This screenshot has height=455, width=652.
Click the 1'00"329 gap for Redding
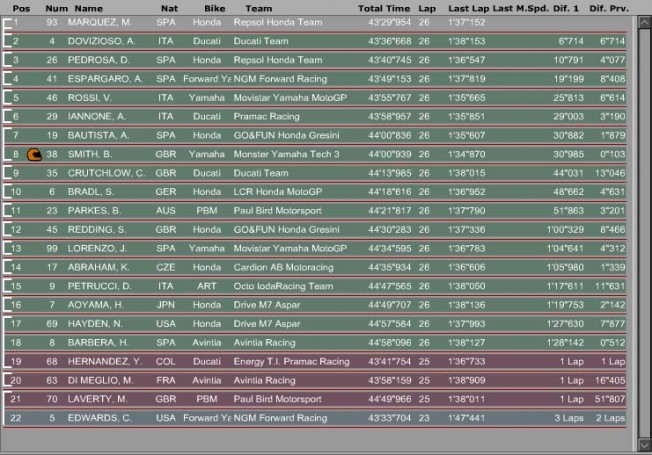[566, 230]
